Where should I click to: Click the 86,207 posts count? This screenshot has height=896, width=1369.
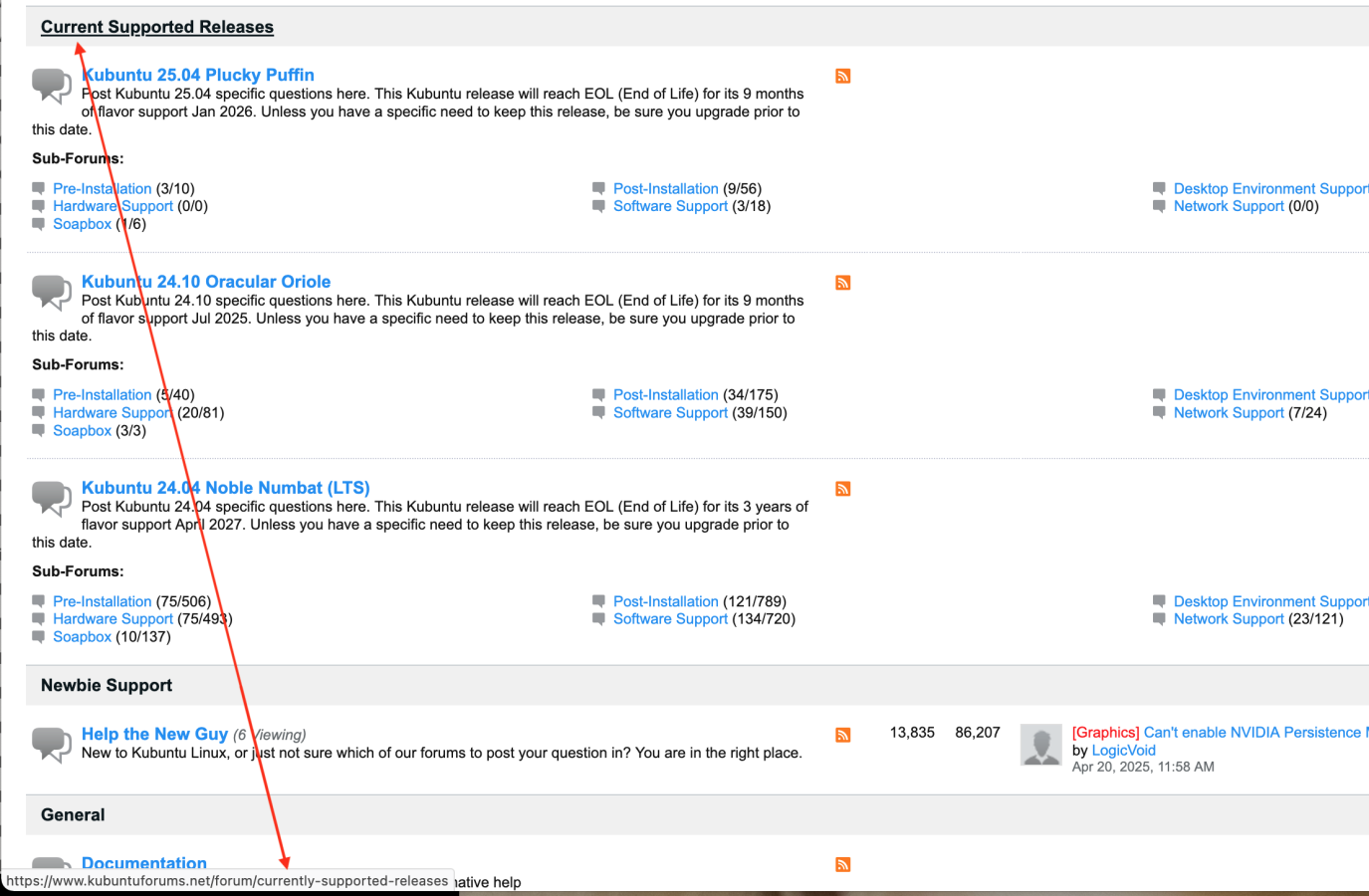tap(978, 733)
